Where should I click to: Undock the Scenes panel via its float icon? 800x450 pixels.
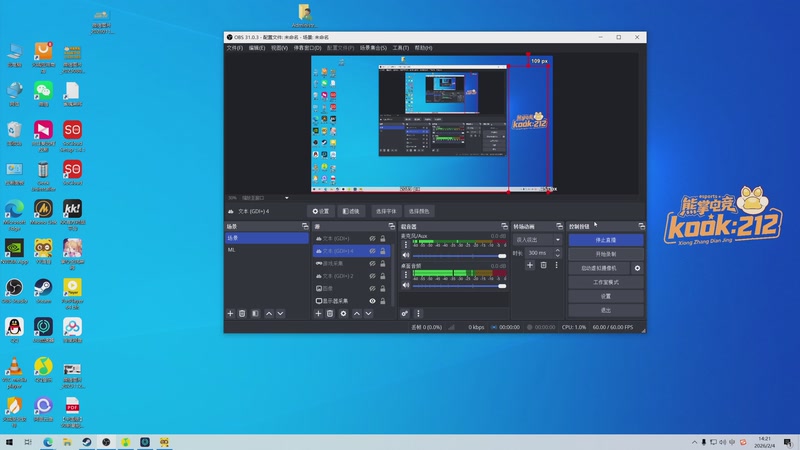[x=305, y=226]
